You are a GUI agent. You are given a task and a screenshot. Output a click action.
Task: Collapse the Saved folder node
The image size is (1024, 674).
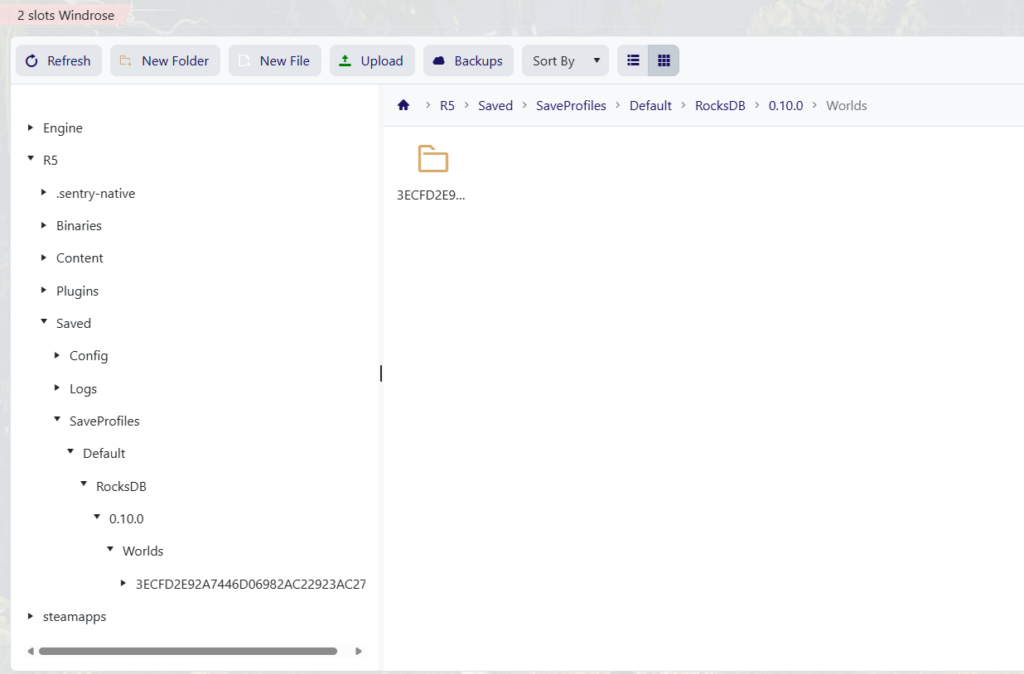[x=44, y=323]
